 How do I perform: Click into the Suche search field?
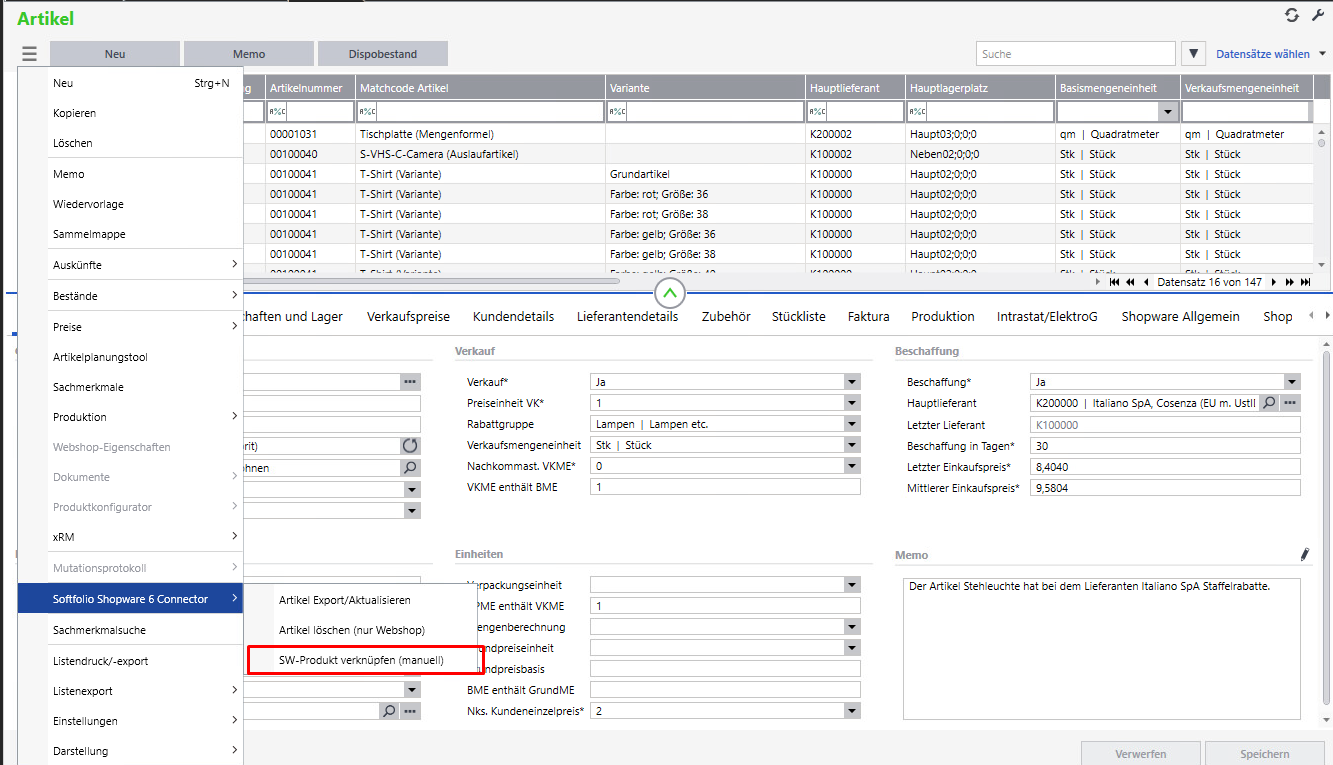tap(1075, 54)
